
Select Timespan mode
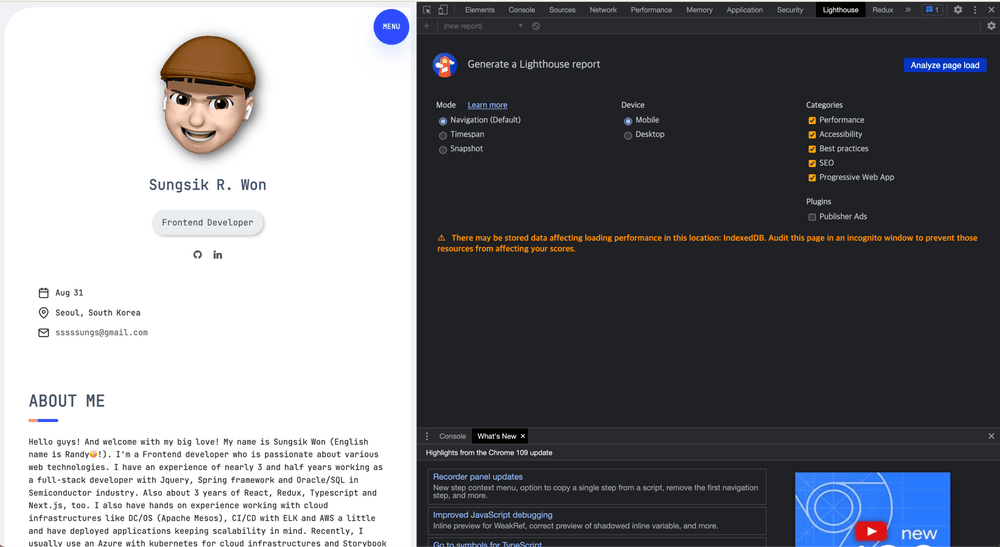coord(443,135)
